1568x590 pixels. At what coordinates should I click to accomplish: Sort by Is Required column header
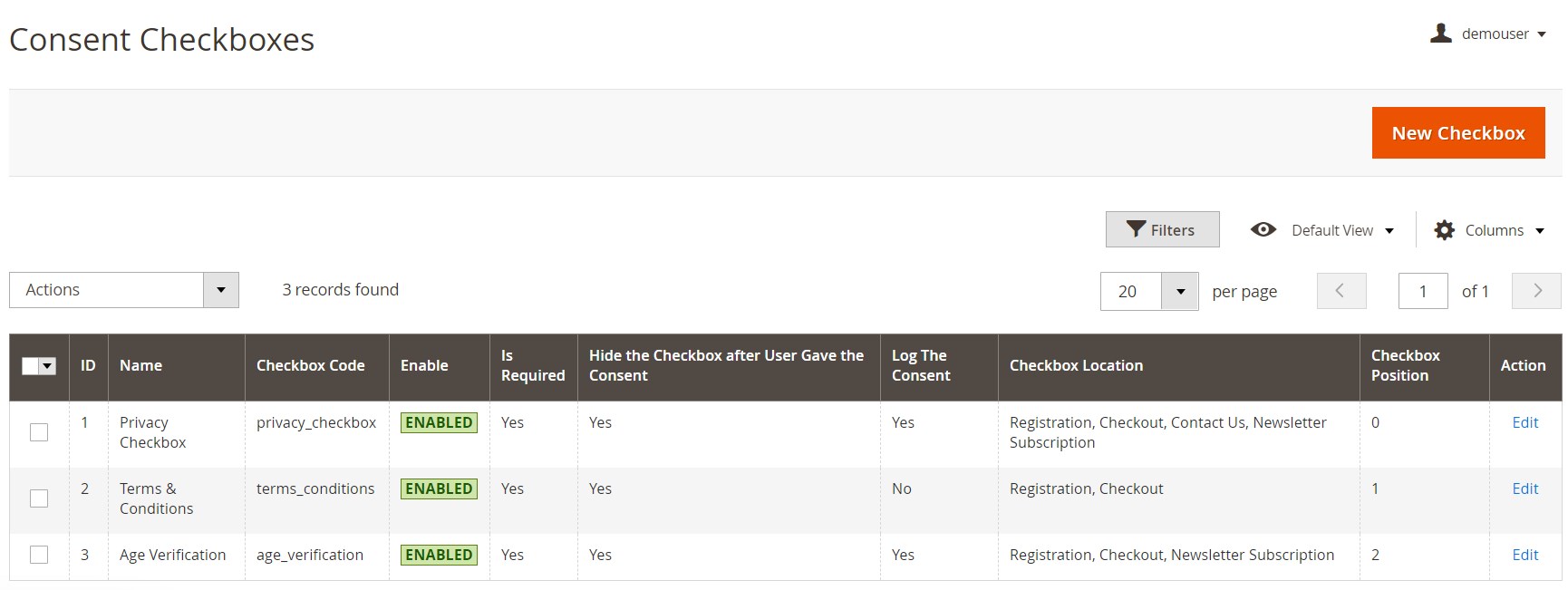[534, 366]
